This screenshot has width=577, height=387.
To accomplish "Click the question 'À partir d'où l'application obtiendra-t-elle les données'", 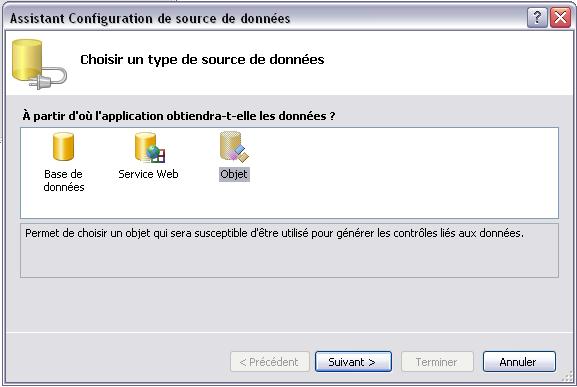I will point(179,116).
